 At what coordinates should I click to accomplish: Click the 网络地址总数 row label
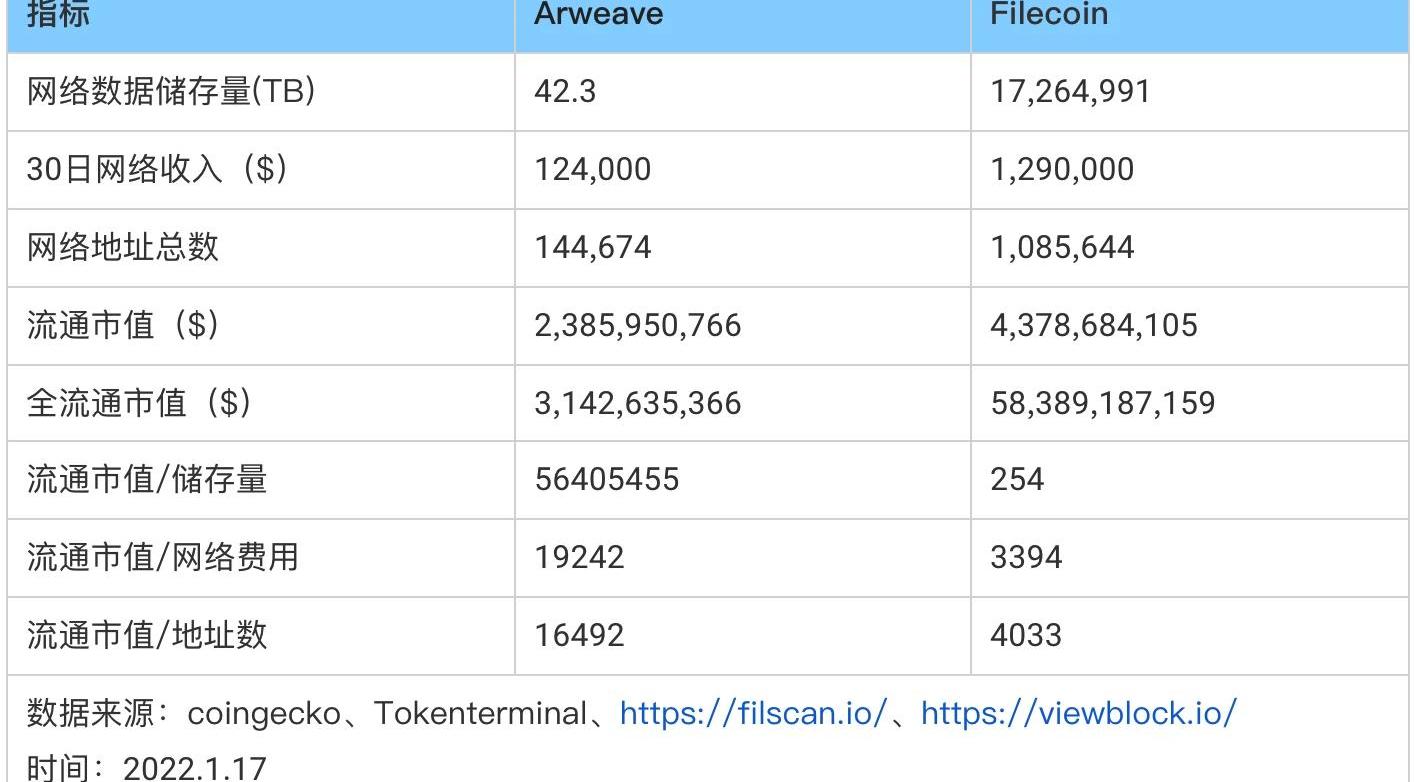point(122,247)
